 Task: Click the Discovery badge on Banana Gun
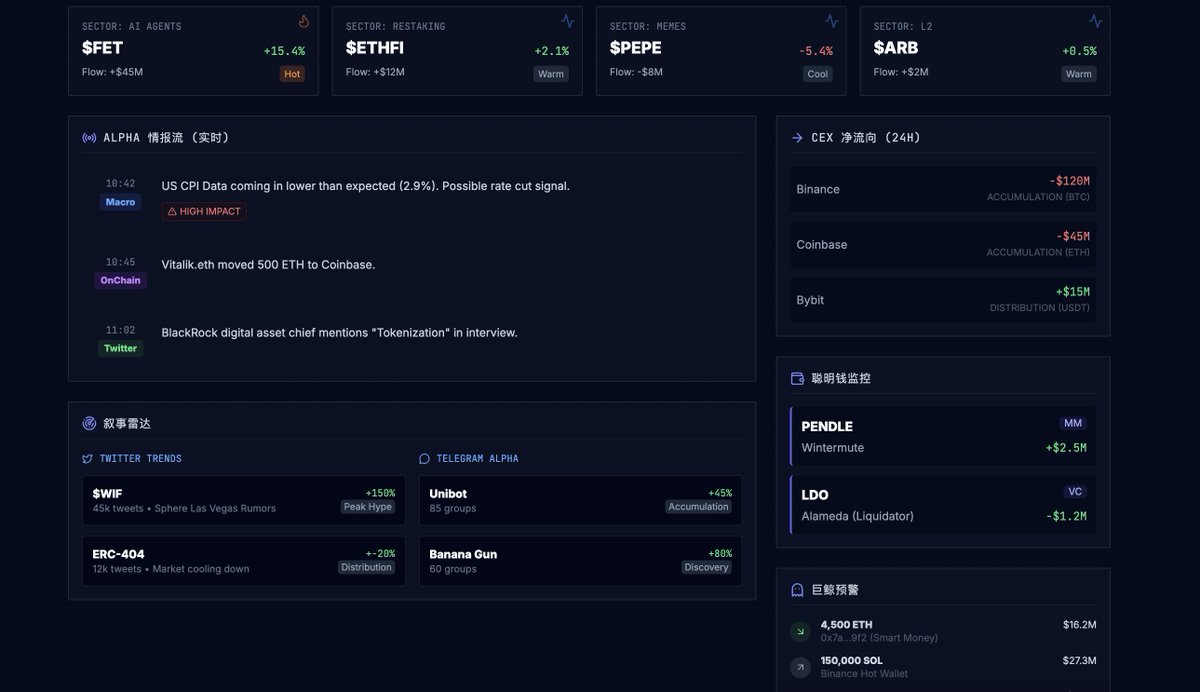[x=707, y=567]
